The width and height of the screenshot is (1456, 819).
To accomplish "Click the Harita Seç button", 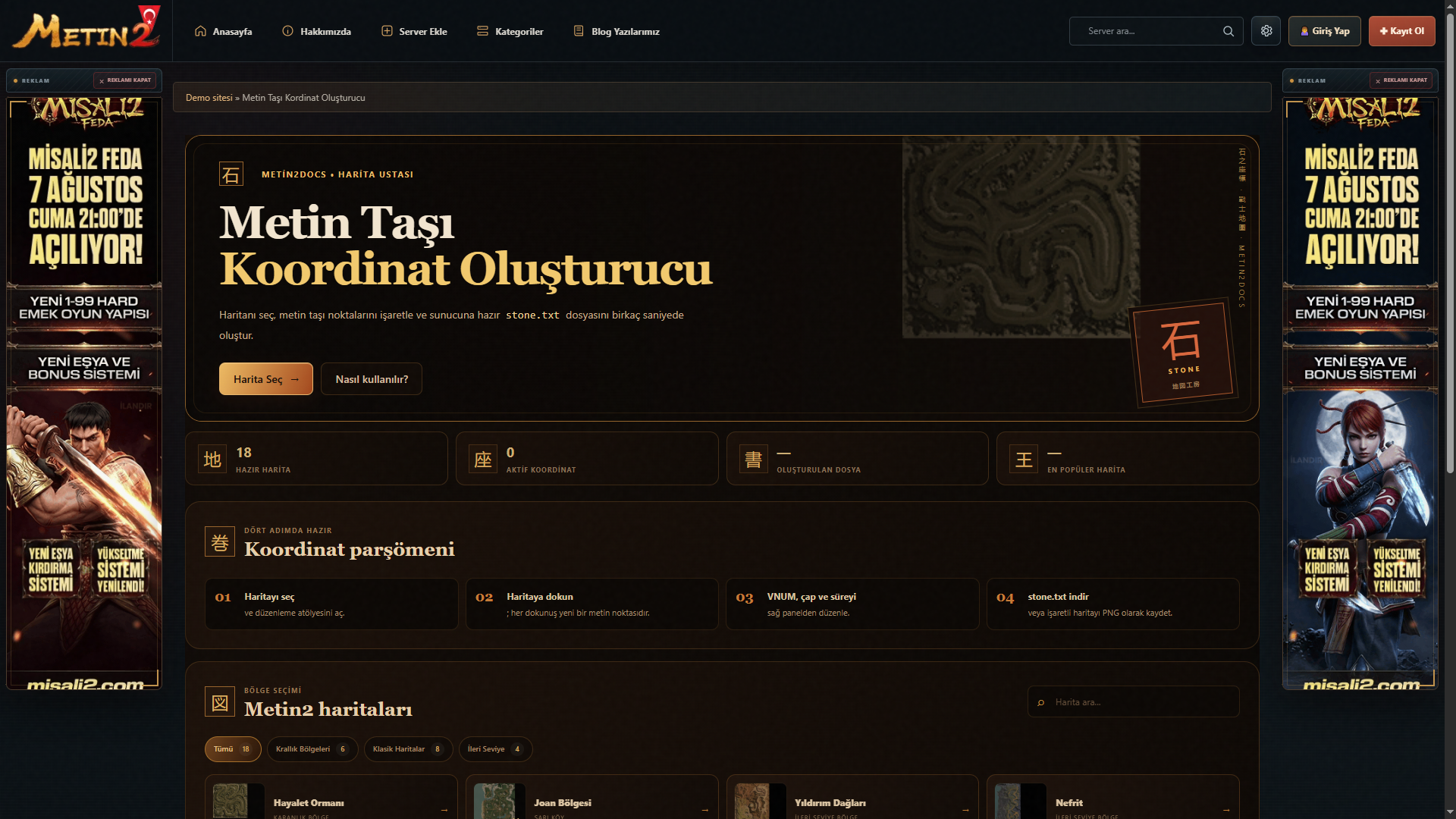I will (266, 379).
